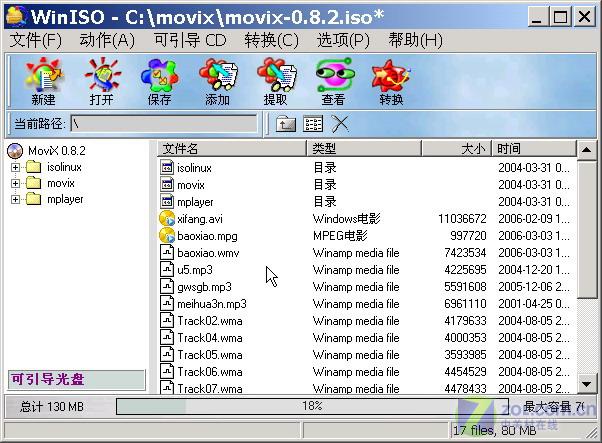The image size is (602, 443).
Task: Click the 总计 130 MB status text
Action: 52,407
